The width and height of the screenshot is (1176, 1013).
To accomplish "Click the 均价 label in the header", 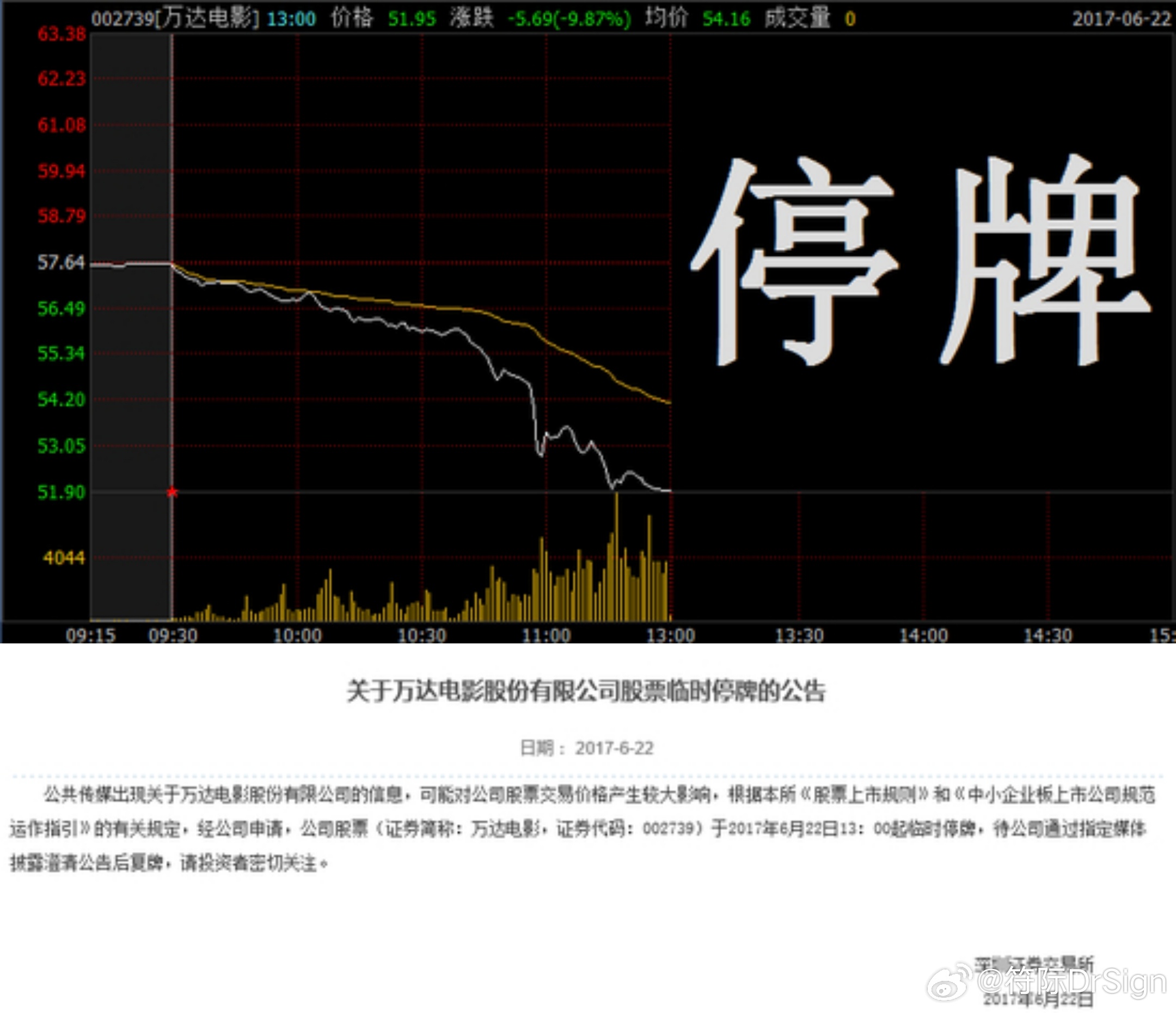I will pos(667,19).
